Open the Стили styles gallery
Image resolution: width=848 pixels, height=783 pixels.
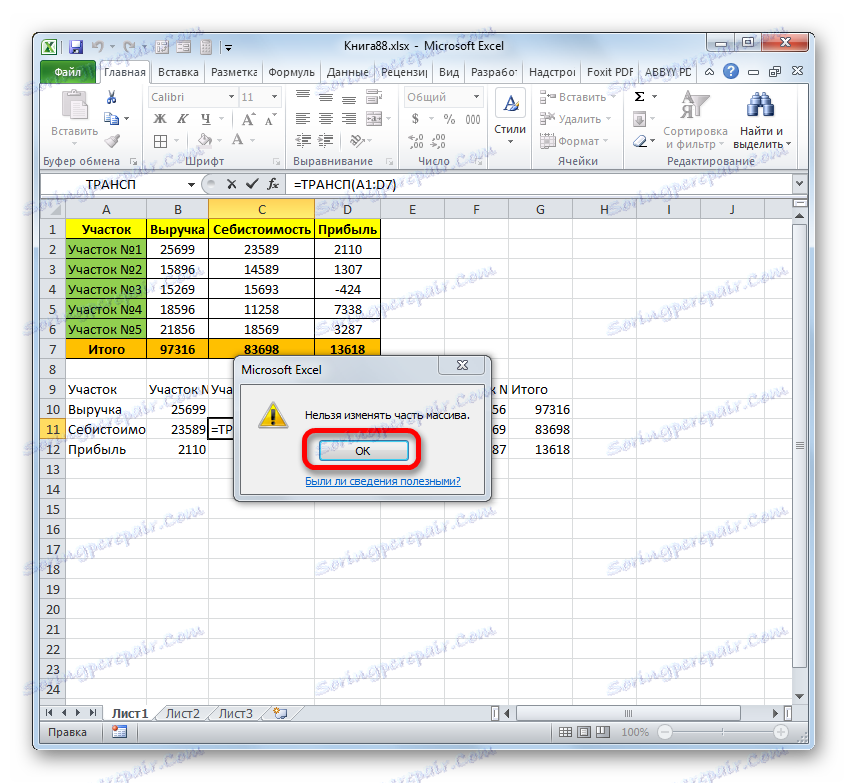510,118
